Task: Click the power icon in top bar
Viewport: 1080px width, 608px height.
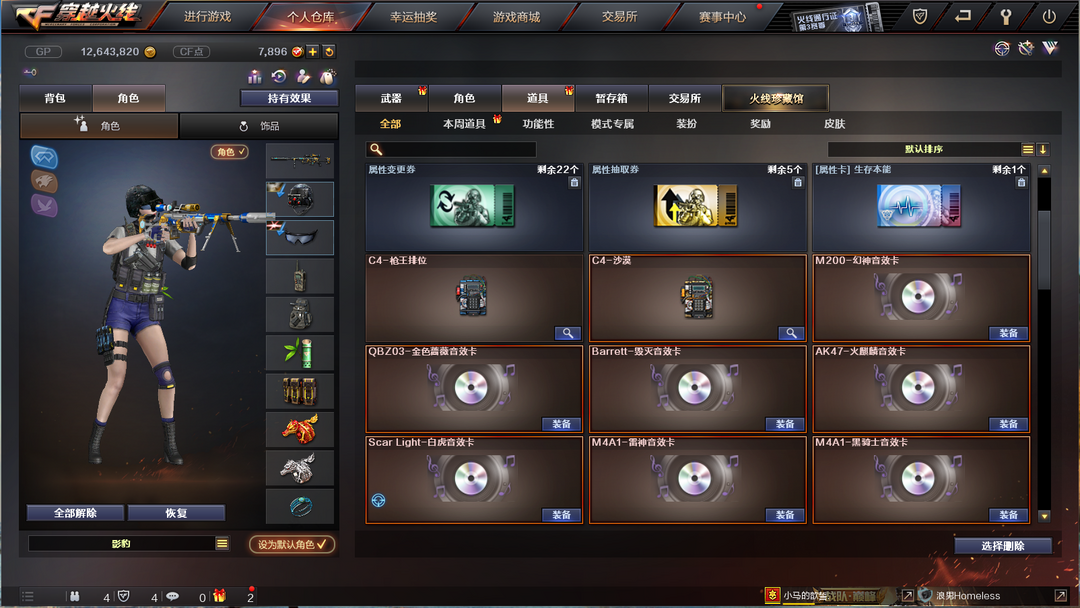Action: pyautogui.click(x=1048, y=17)
